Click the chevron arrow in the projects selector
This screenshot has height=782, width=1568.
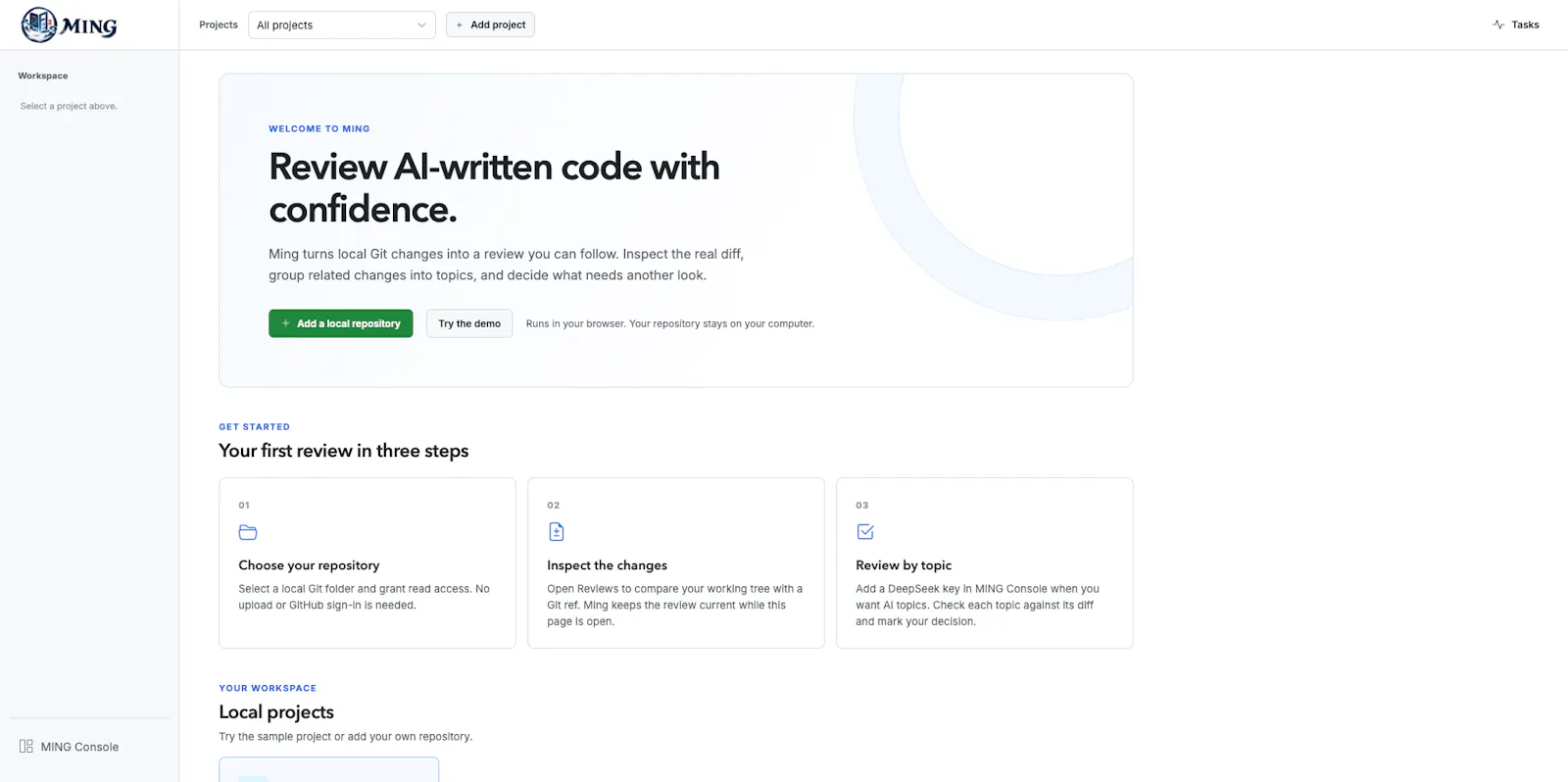point(421,25)
